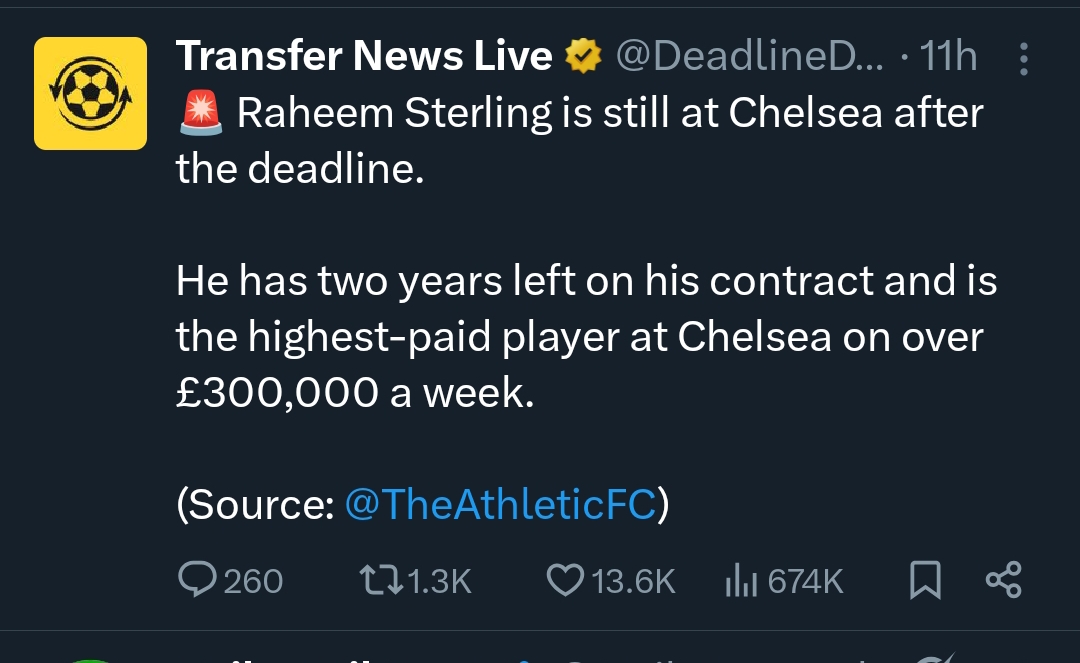Viewport: 1080px width, 663px height.
Task: Click the 13.6K likes count
Action: [634, 581]
